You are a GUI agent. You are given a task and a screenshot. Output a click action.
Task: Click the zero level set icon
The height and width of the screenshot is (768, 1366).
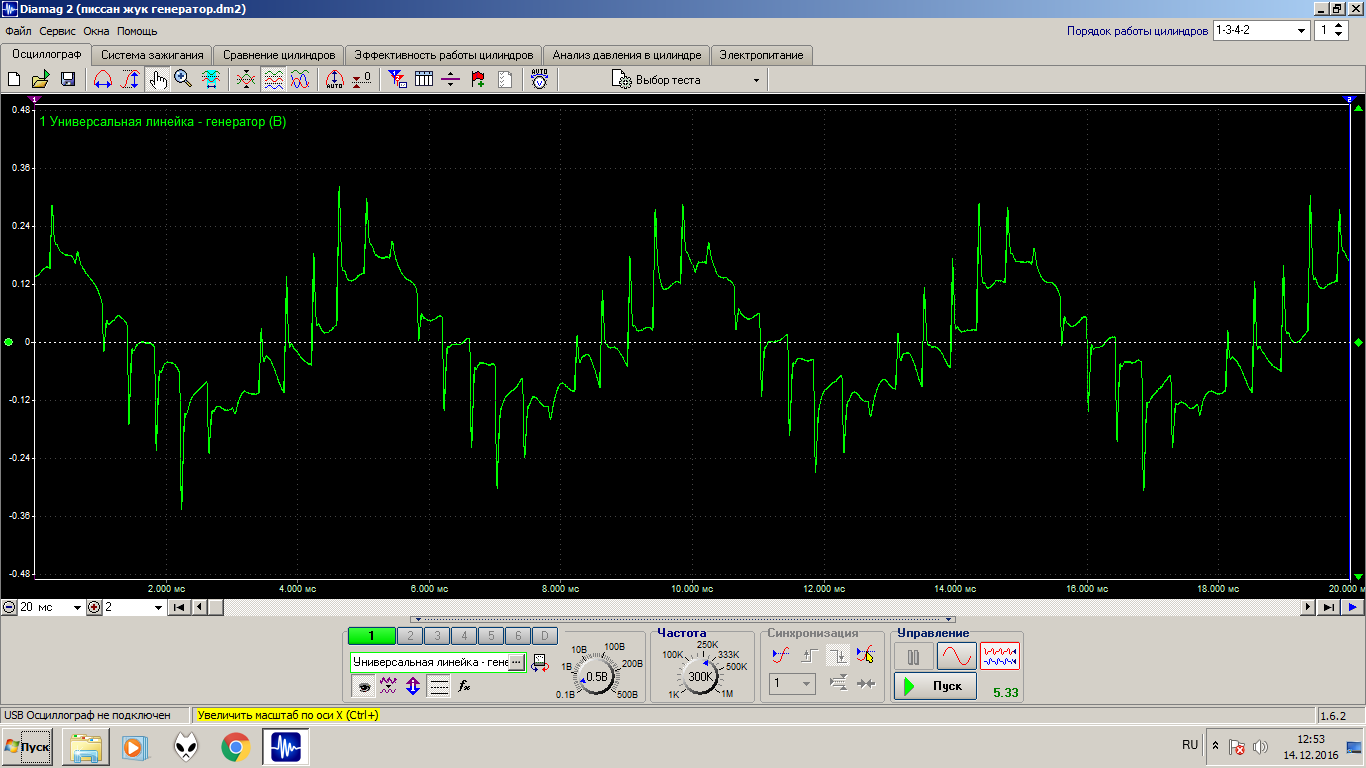click(362, 79)
